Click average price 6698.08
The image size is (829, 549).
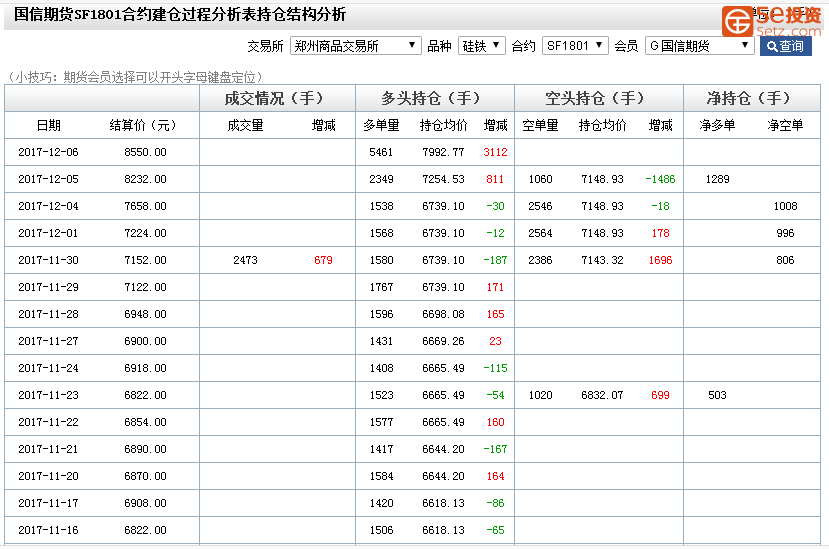(443, 314)
